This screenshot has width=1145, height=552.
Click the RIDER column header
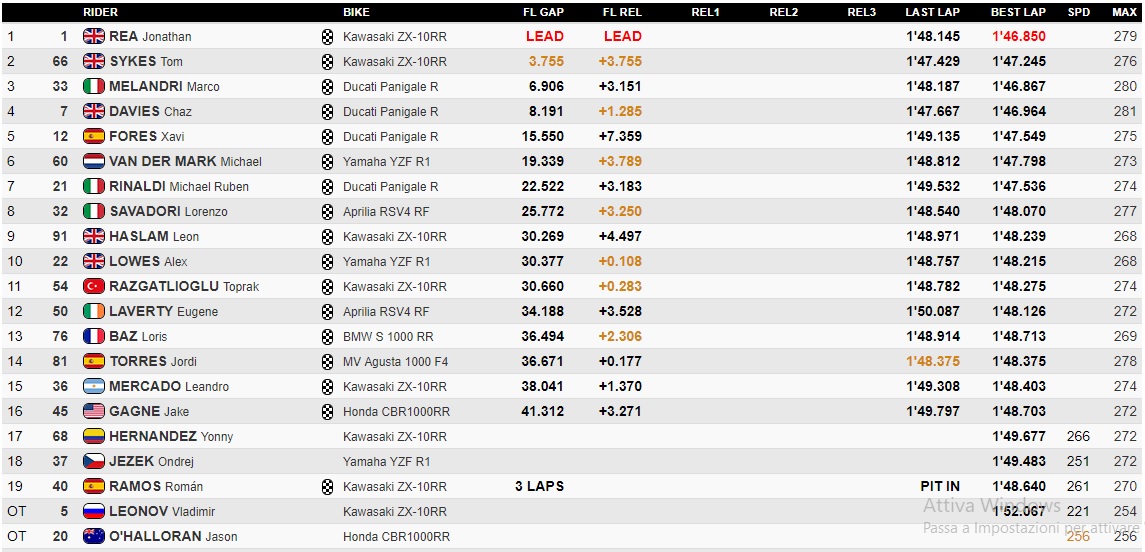point(100,12)
